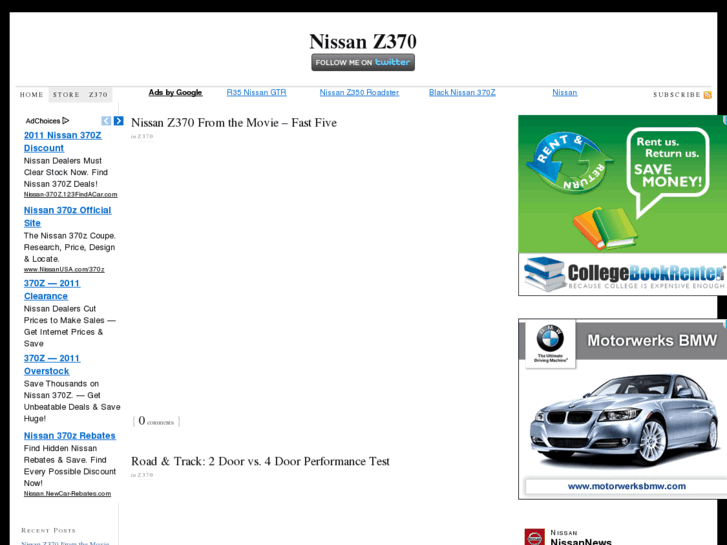Open the Z370 menu item
Viewport: 727px width, 545px height.
[x=98, y=95]
